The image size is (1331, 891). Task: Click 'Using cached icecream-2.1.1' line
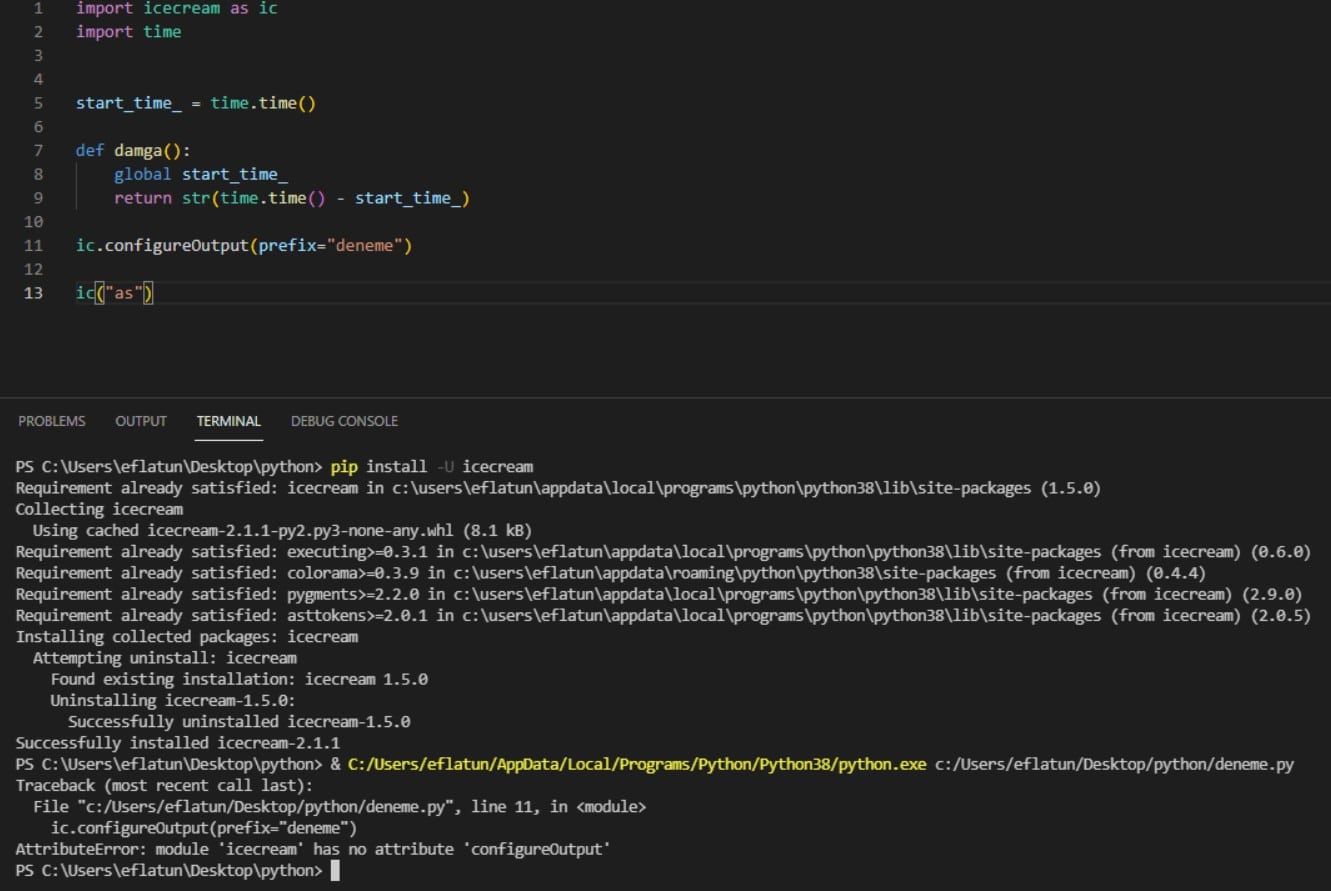(x=283, y=531)
